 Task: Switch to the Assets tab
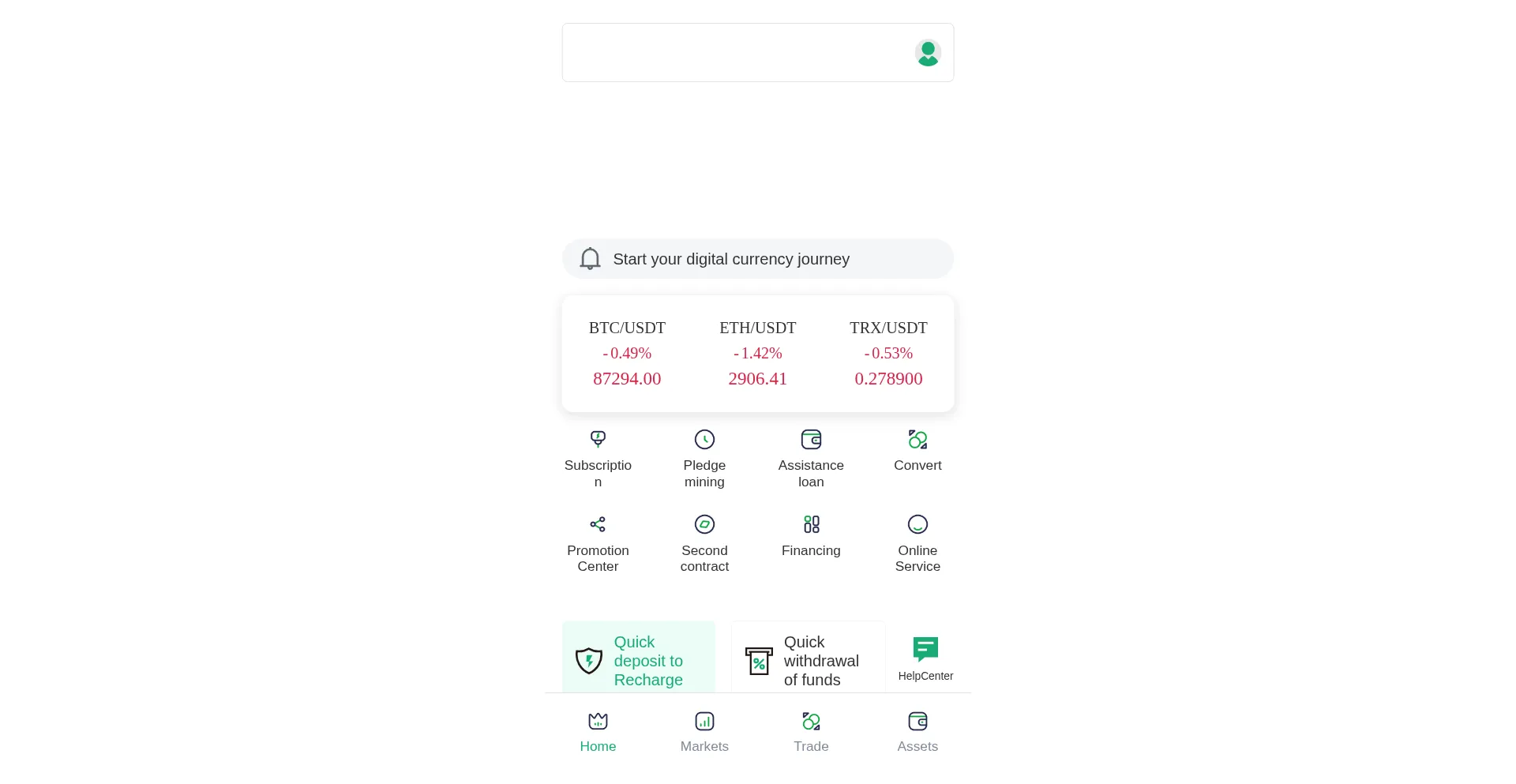tap(917, 732)
